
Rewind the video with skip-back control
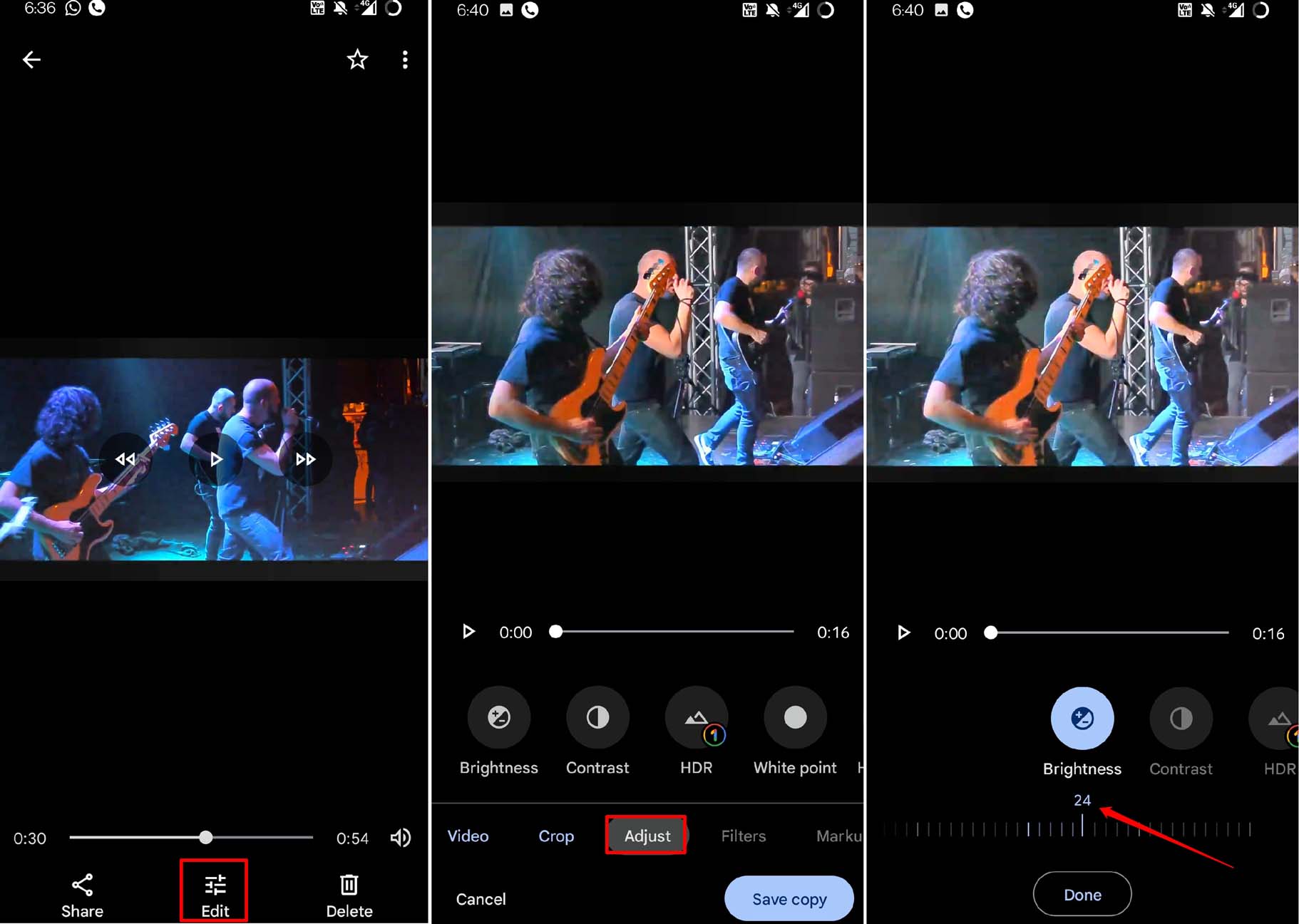point(125,459)
